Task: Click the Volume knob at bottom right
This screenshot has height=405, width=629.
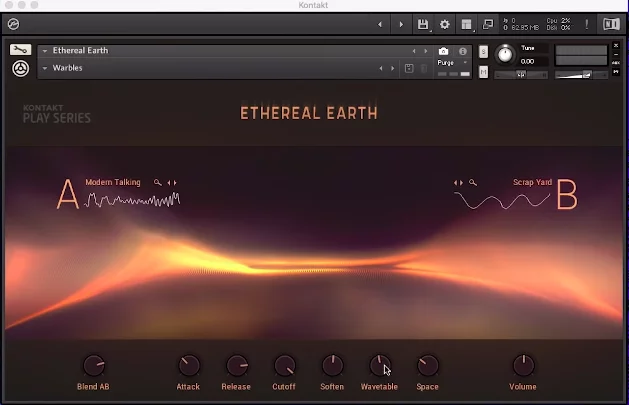Action: 523,366
